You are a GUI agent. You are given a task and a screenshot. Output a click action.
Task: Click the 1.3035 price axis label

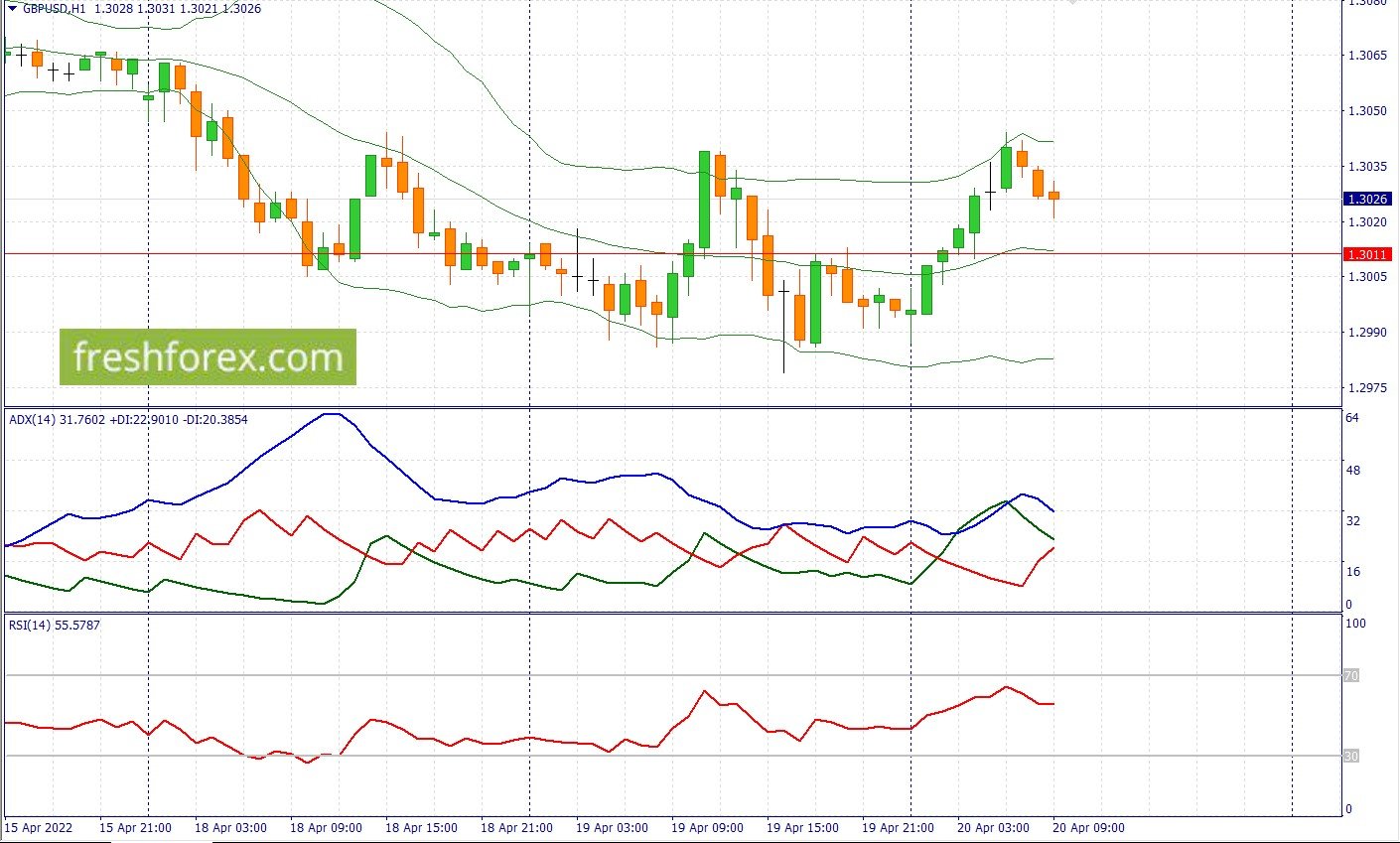click(1367, 166)
